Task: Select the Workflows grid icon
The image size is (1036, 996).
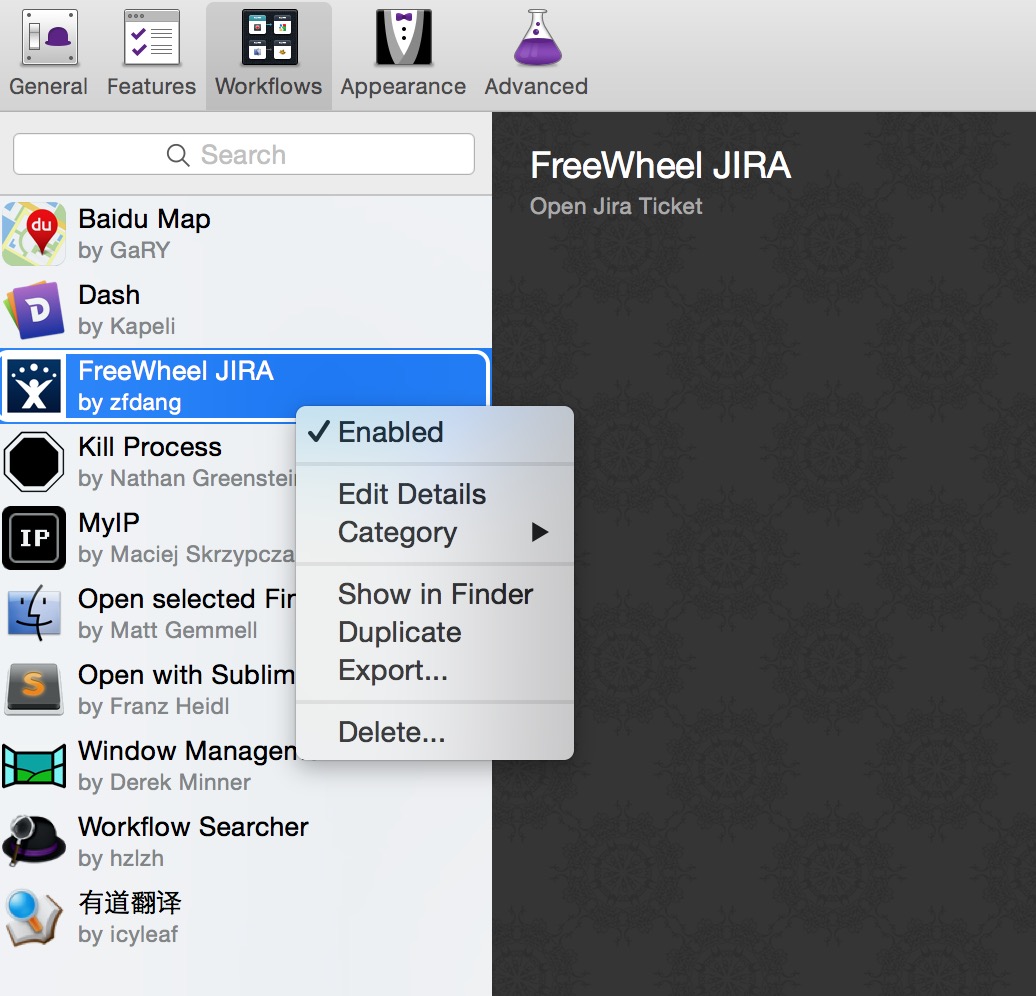Action: pyautogui.click(x=270, y=38)
